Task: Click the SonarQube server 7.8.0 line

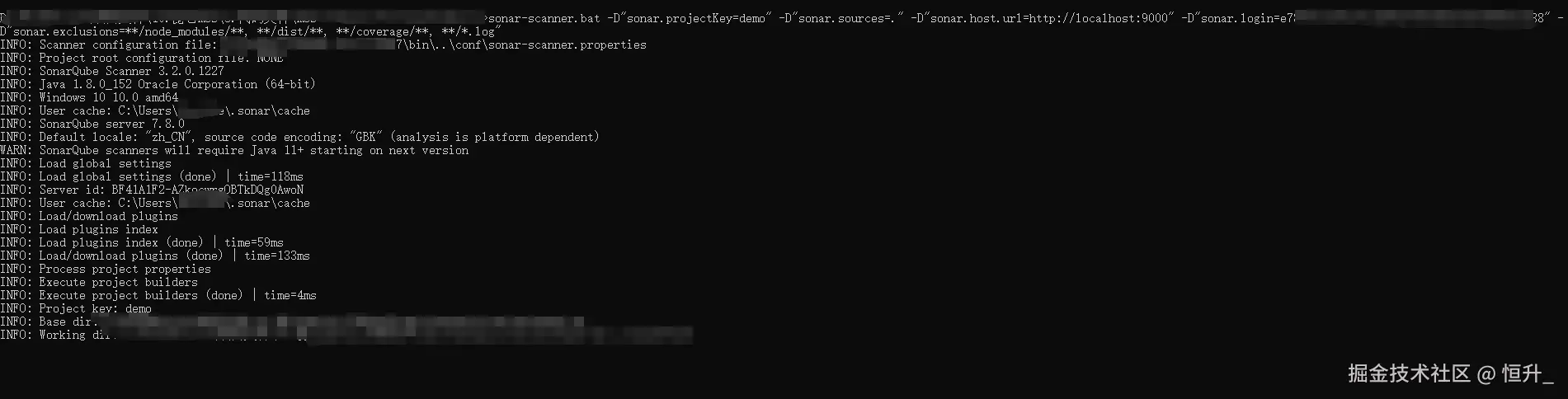Action: pos(92,124)
